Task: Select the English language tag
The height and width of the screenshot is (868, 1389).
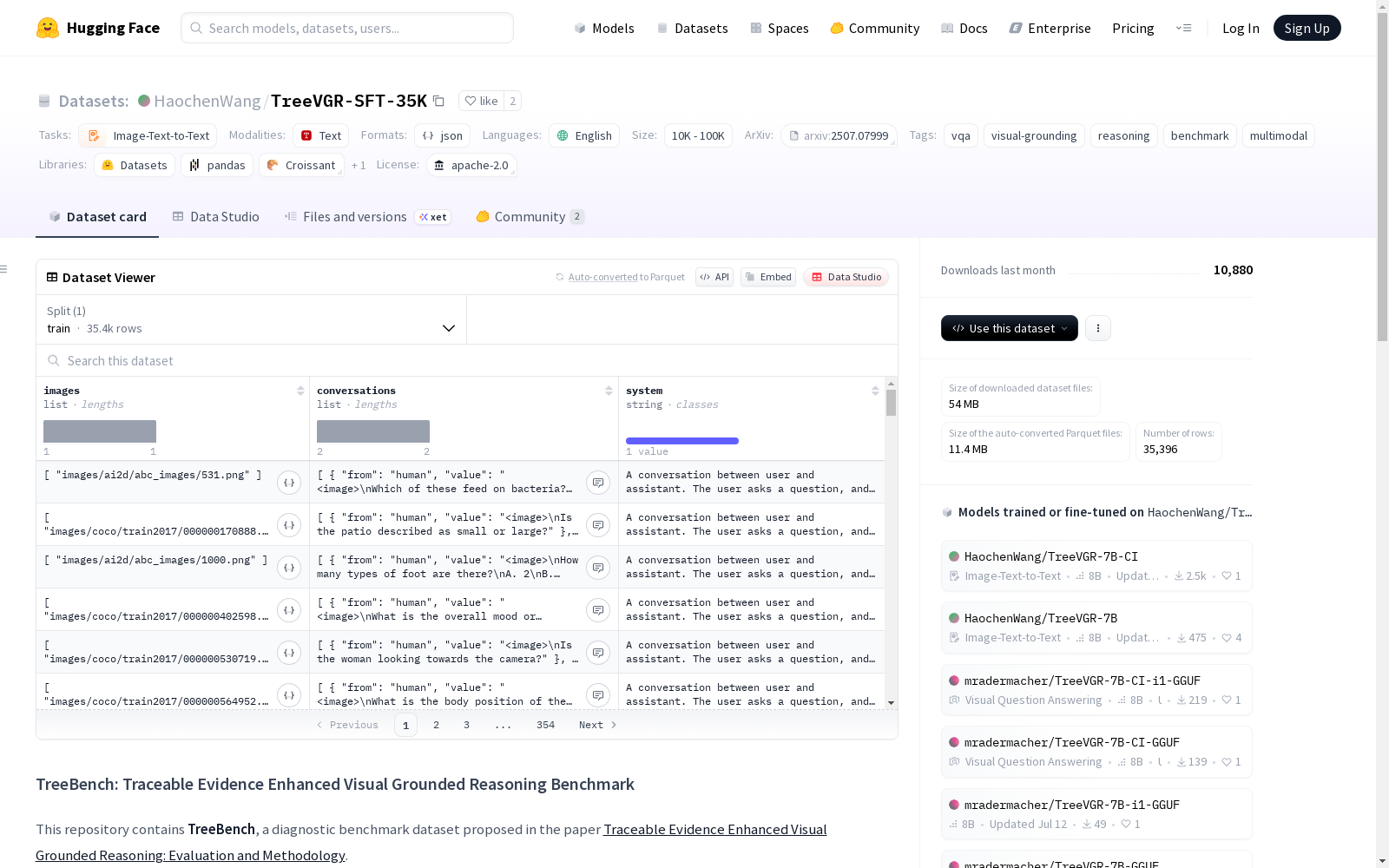Action: (584, 135)
